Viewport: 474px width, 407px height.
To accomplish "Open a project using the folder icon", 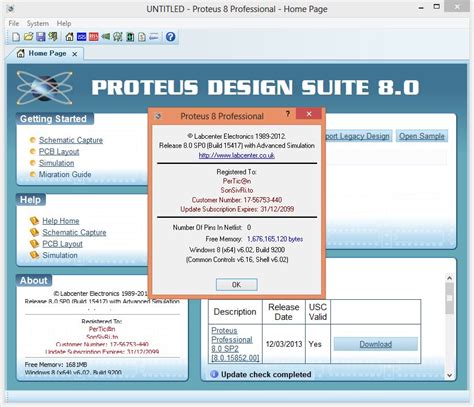I will pos(28,37).
